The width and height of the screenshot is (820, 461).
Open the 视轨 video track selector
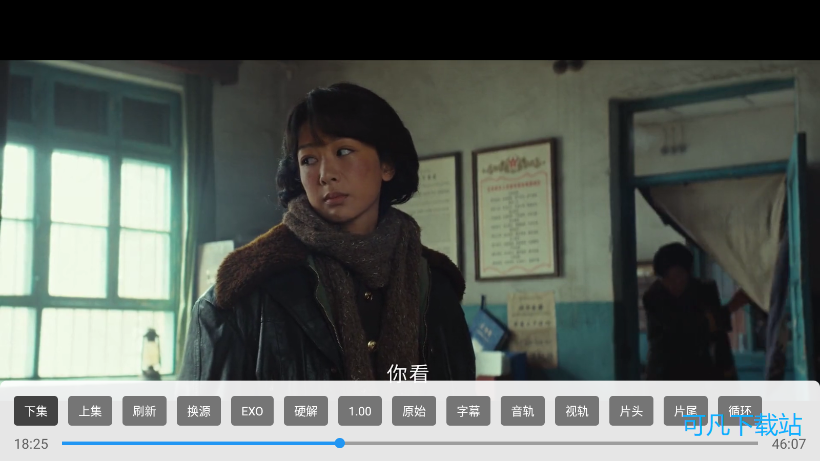(x=577, y=411)
